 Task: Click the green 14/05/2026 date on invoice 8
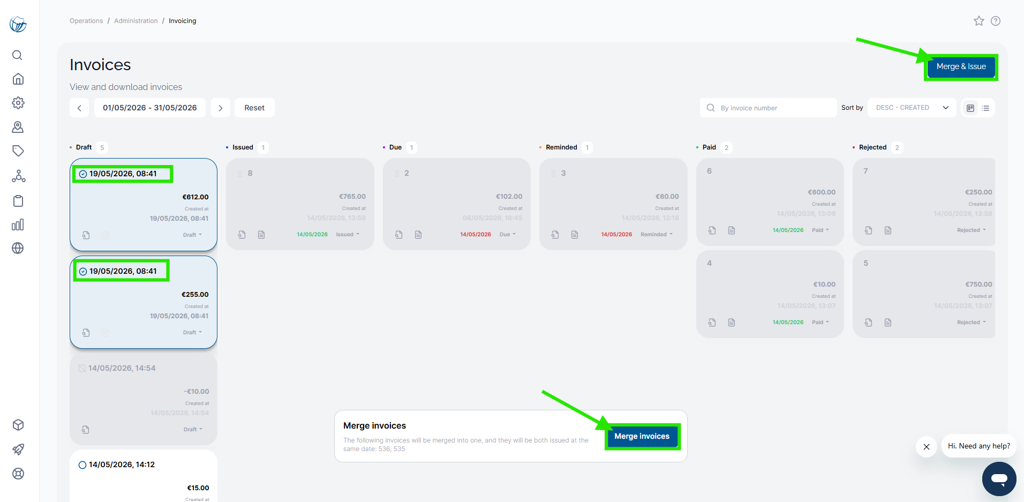[x=312, y=234]
